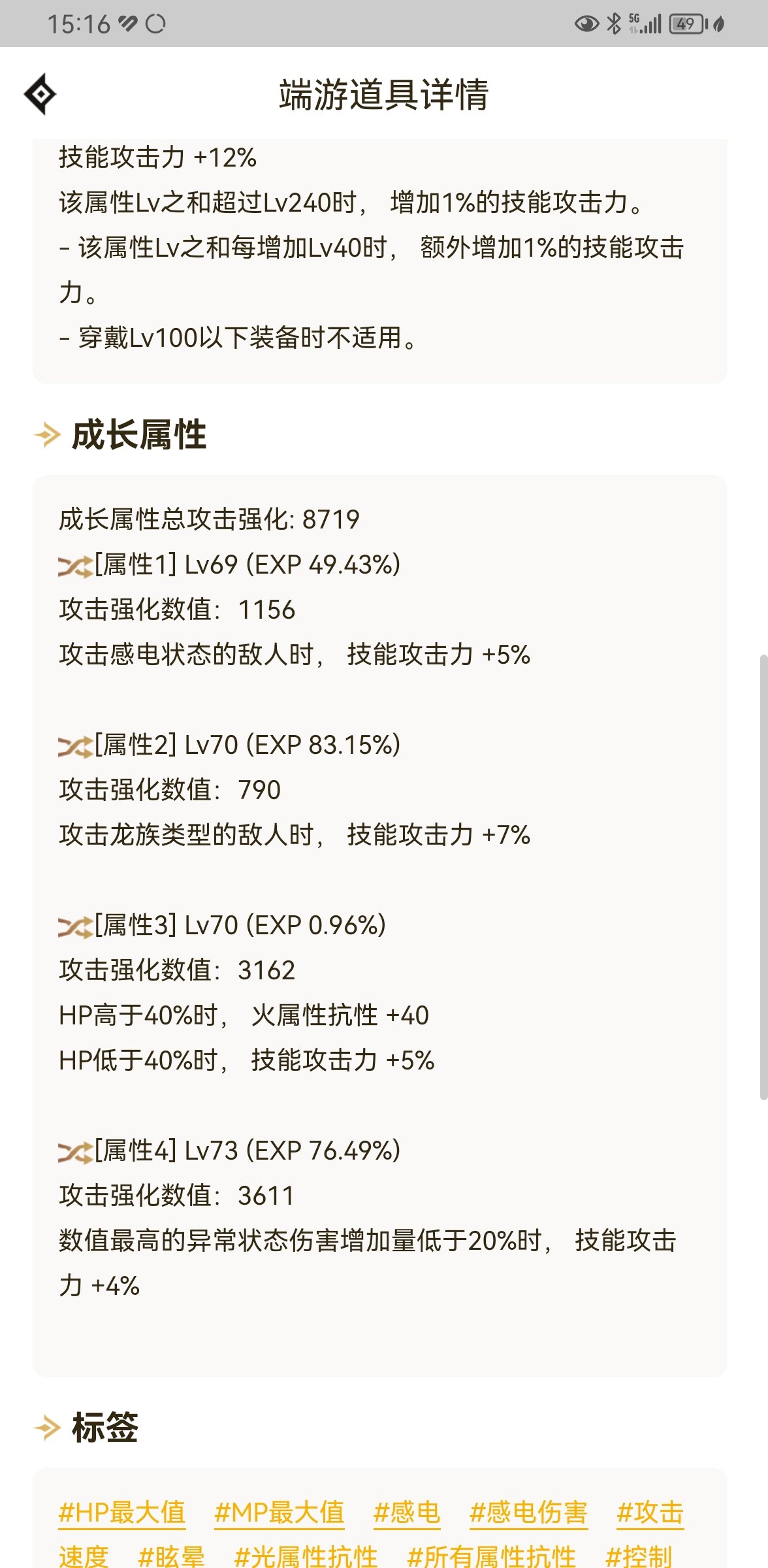Image resolution: width=768 pixels, height=1568 pixels.
Task: Click the arrow icon next to 标签
Action: click(x=47, y=1428)
